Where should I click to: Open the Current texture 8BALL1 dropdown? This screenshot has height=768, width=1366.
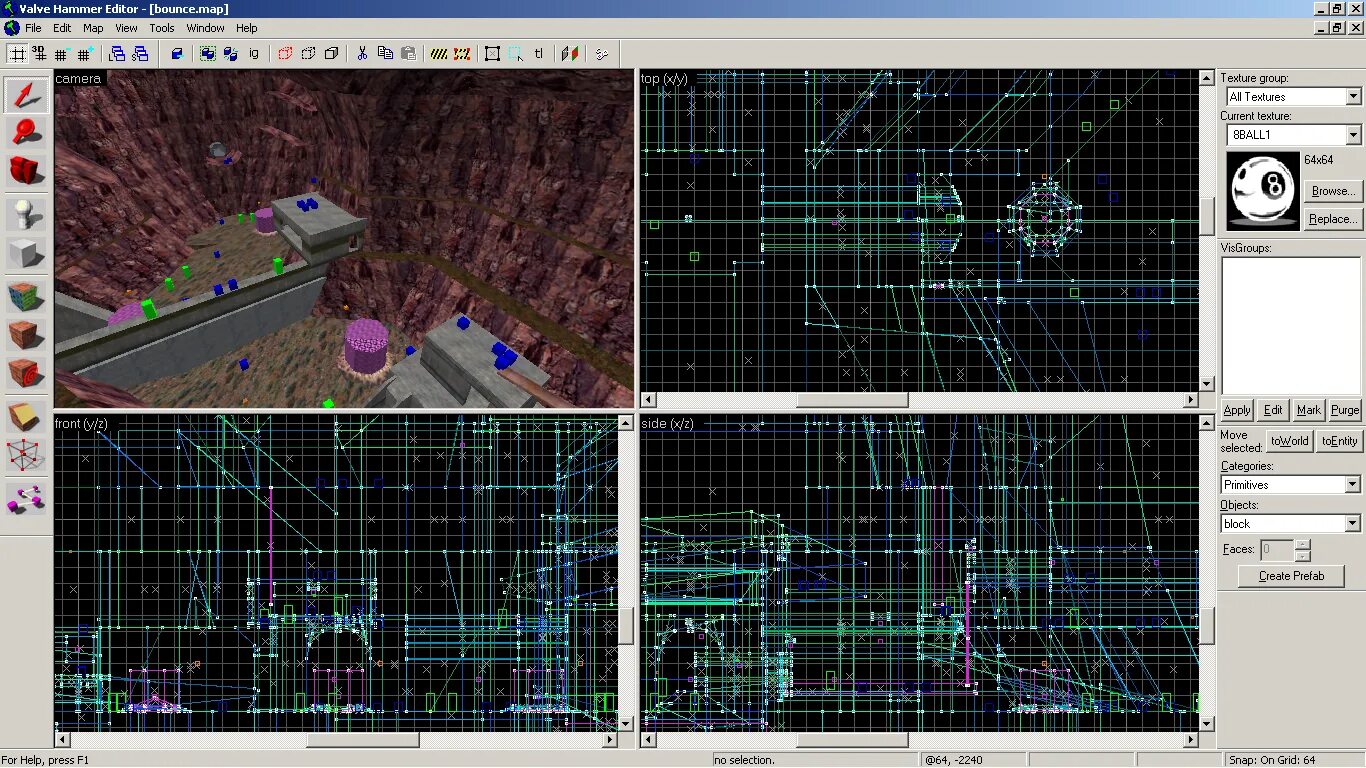1353,135
